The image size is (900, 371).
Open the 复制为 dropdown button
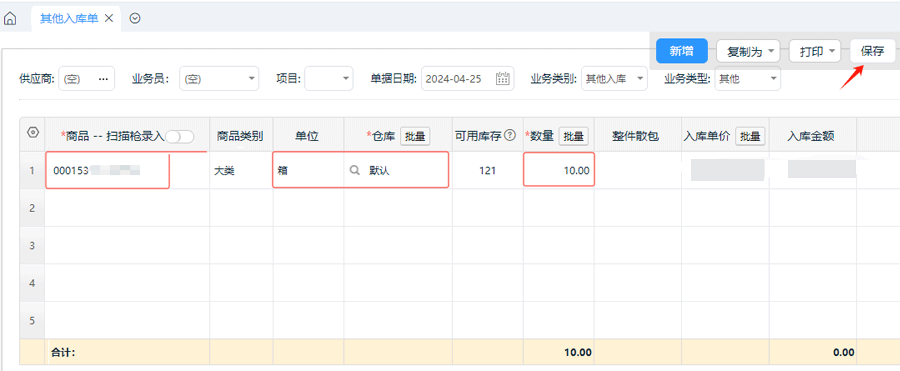coord(748,51)
